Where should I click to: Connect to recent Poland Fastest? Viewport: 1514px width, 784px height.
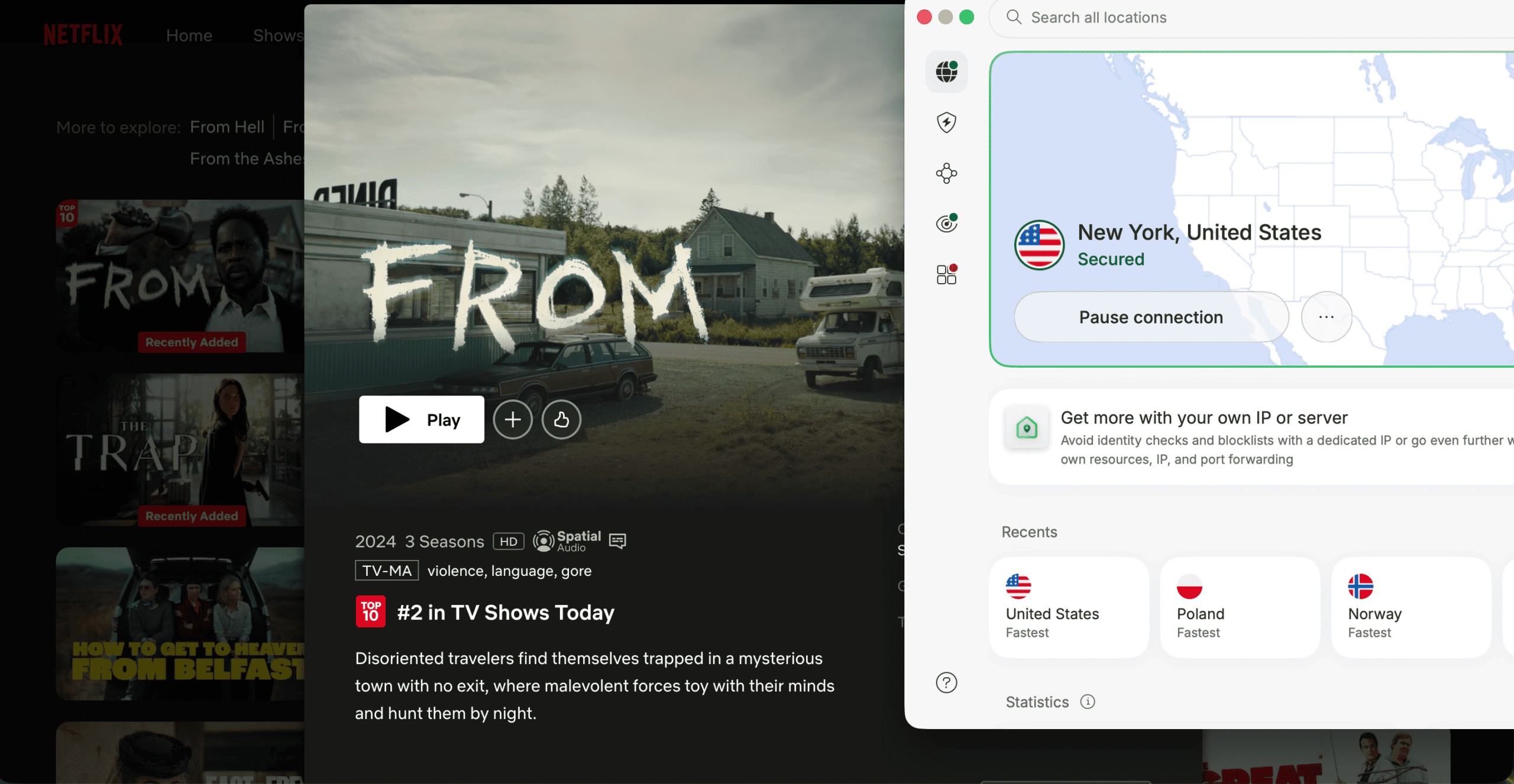(x=1240, y=607)
